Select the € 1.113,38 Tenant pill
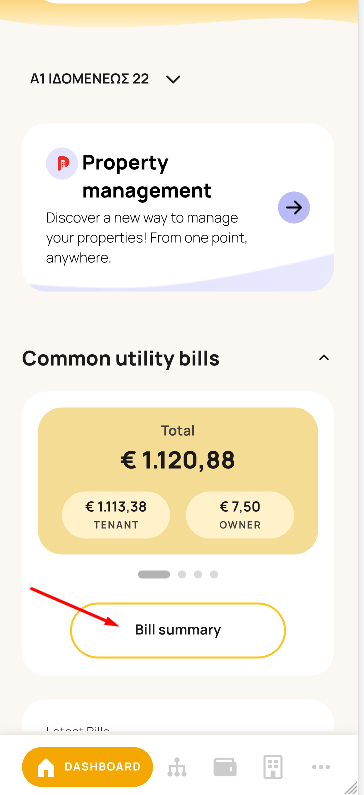Image resolution: width=364 pixels, height=795 pixels. tap(116, 515)
